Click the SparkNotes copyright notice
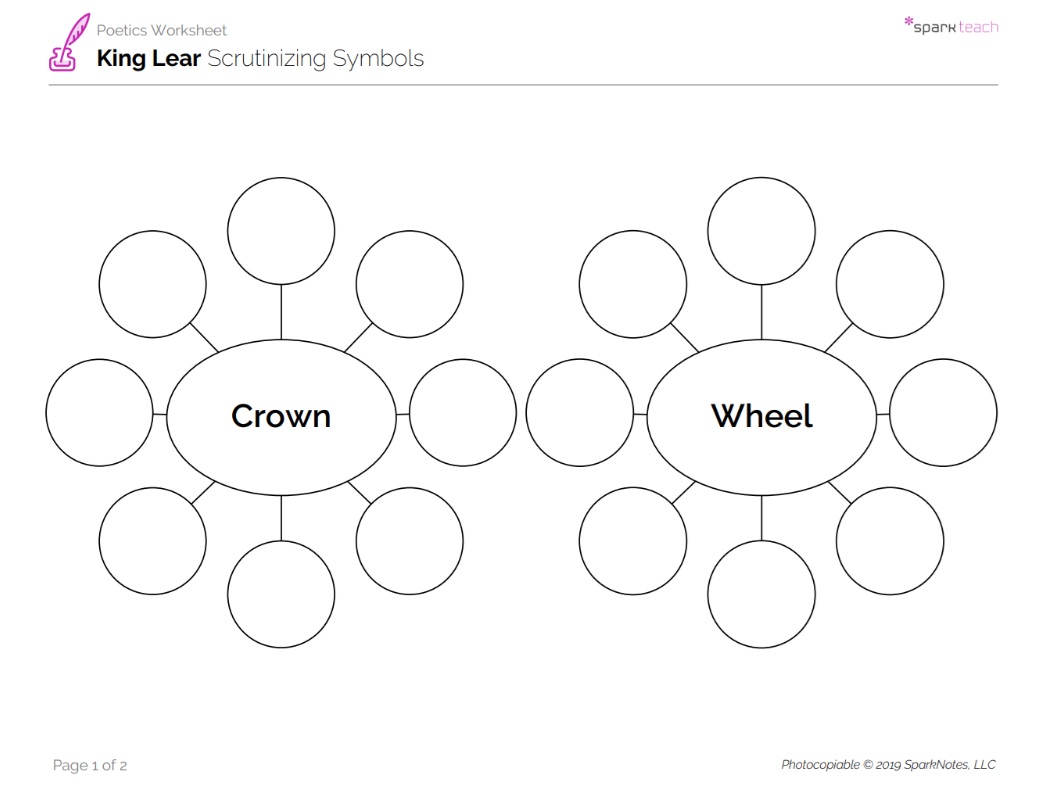The image size is (1062, 793). click(888, 765)
